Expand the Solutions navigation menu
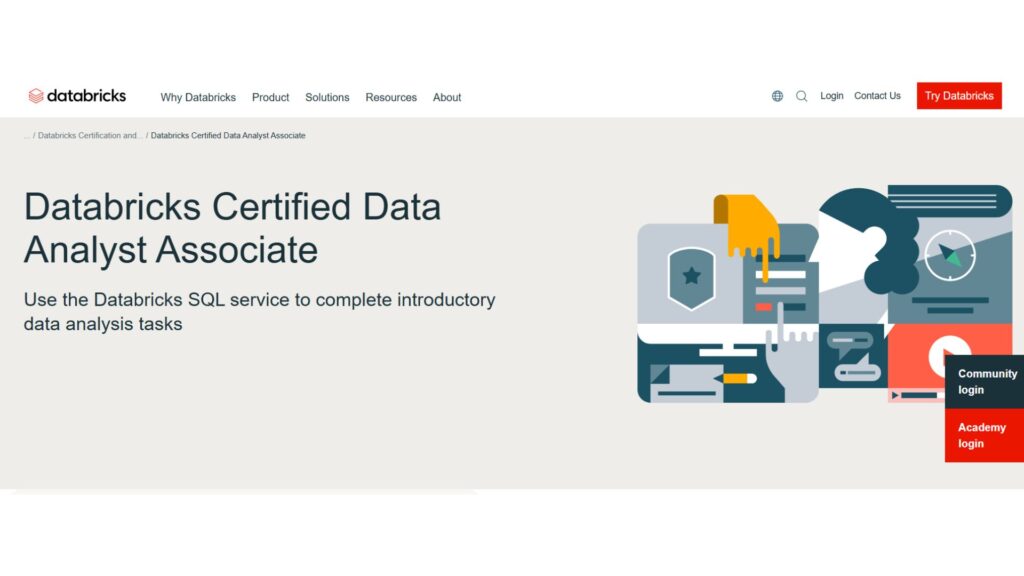 327,97
